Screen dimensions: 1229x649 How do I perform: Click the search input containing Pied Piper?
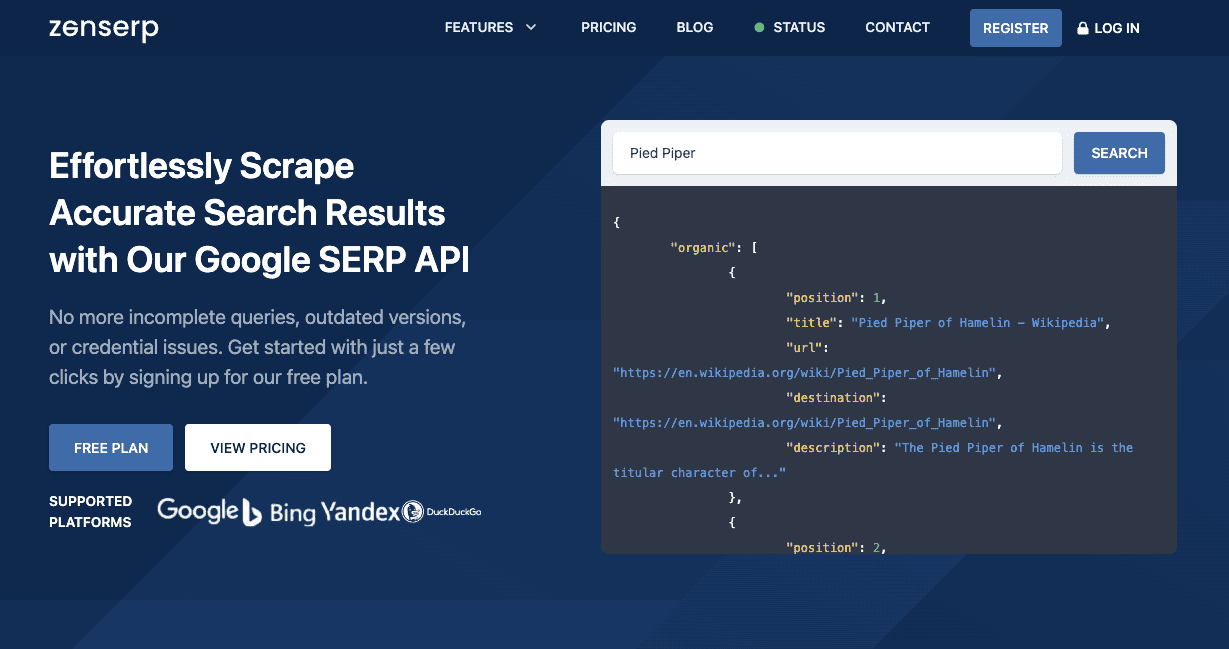[837, 152]
